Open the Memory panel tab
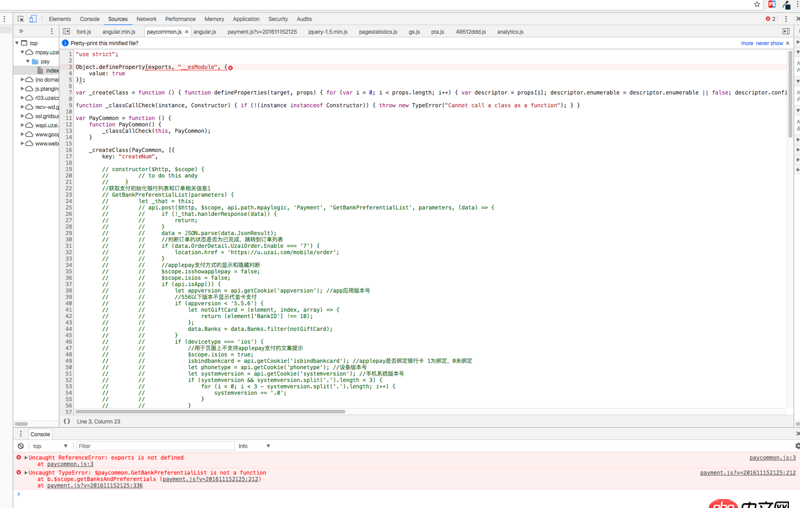The image size is (800, 508). pyautogui.click(x=214, y=19)
